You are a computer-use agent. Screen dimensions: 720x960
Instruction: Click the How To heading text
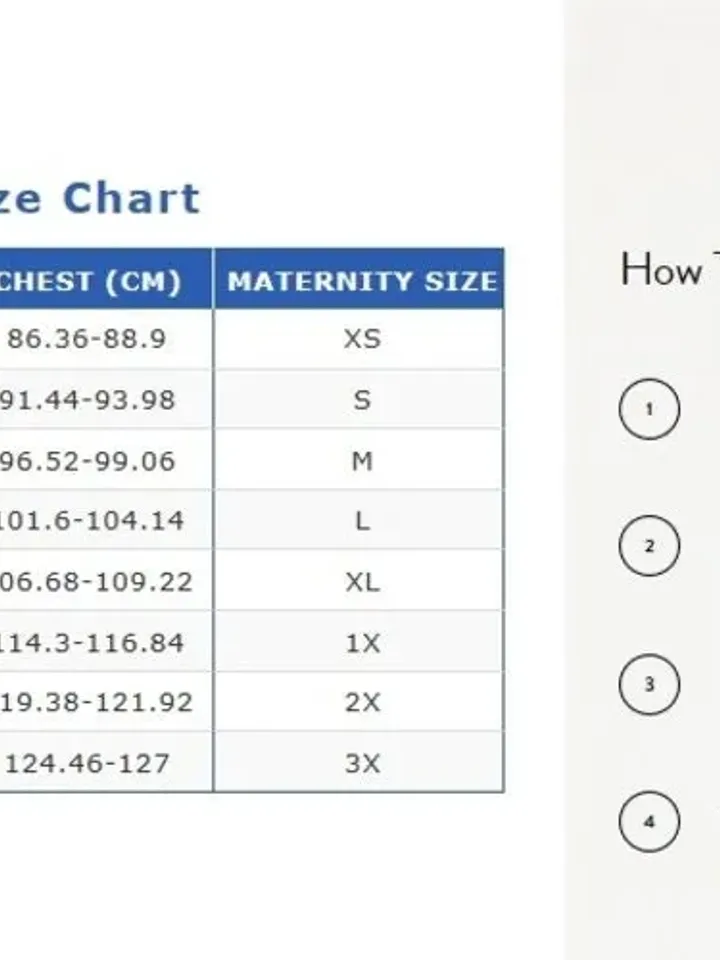pos(670,269)
